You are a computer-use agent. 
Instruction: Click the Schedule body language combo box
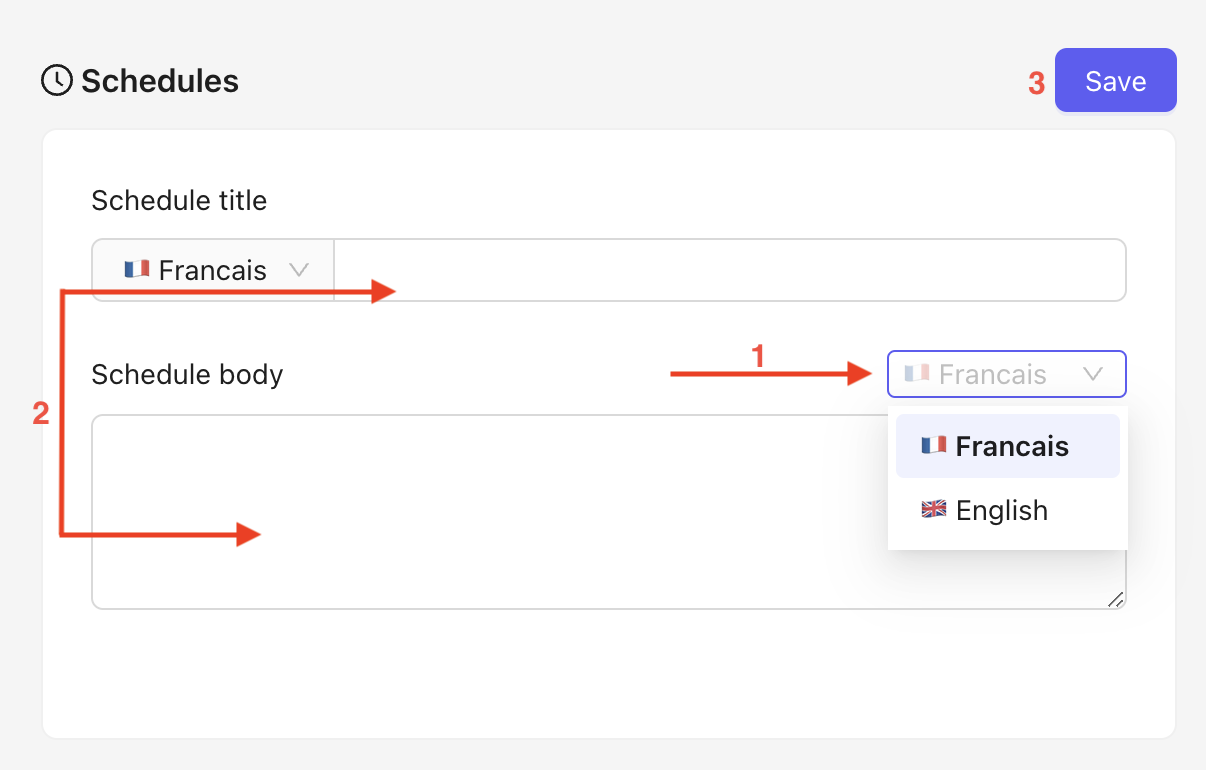[x=1006, y=374]
